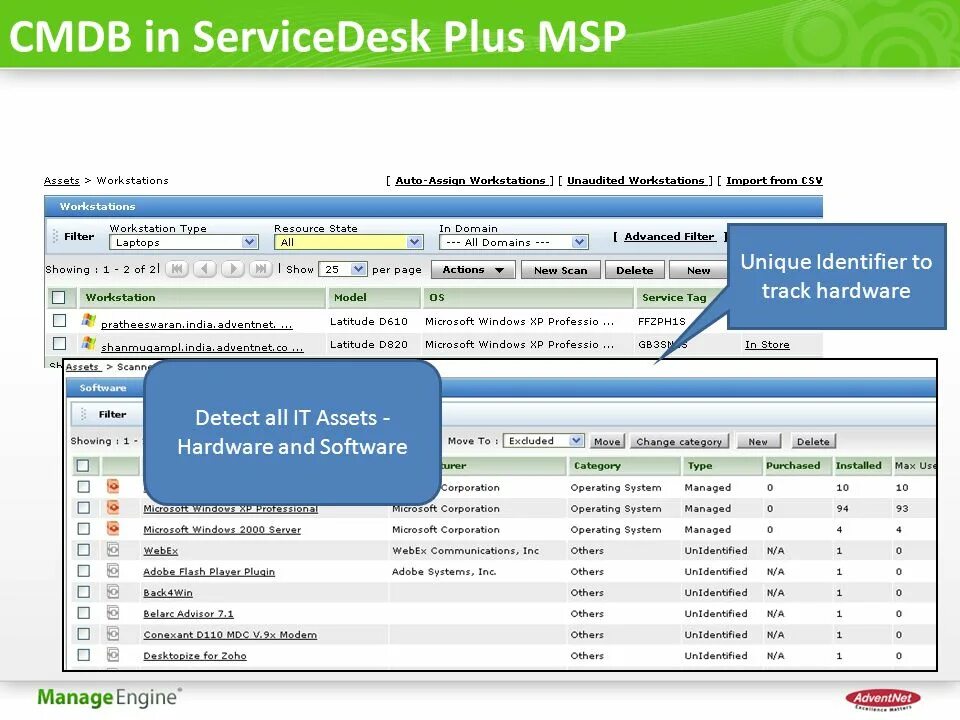Open Import from CSV link
960x720 pixels.
[x=774, y=181]
